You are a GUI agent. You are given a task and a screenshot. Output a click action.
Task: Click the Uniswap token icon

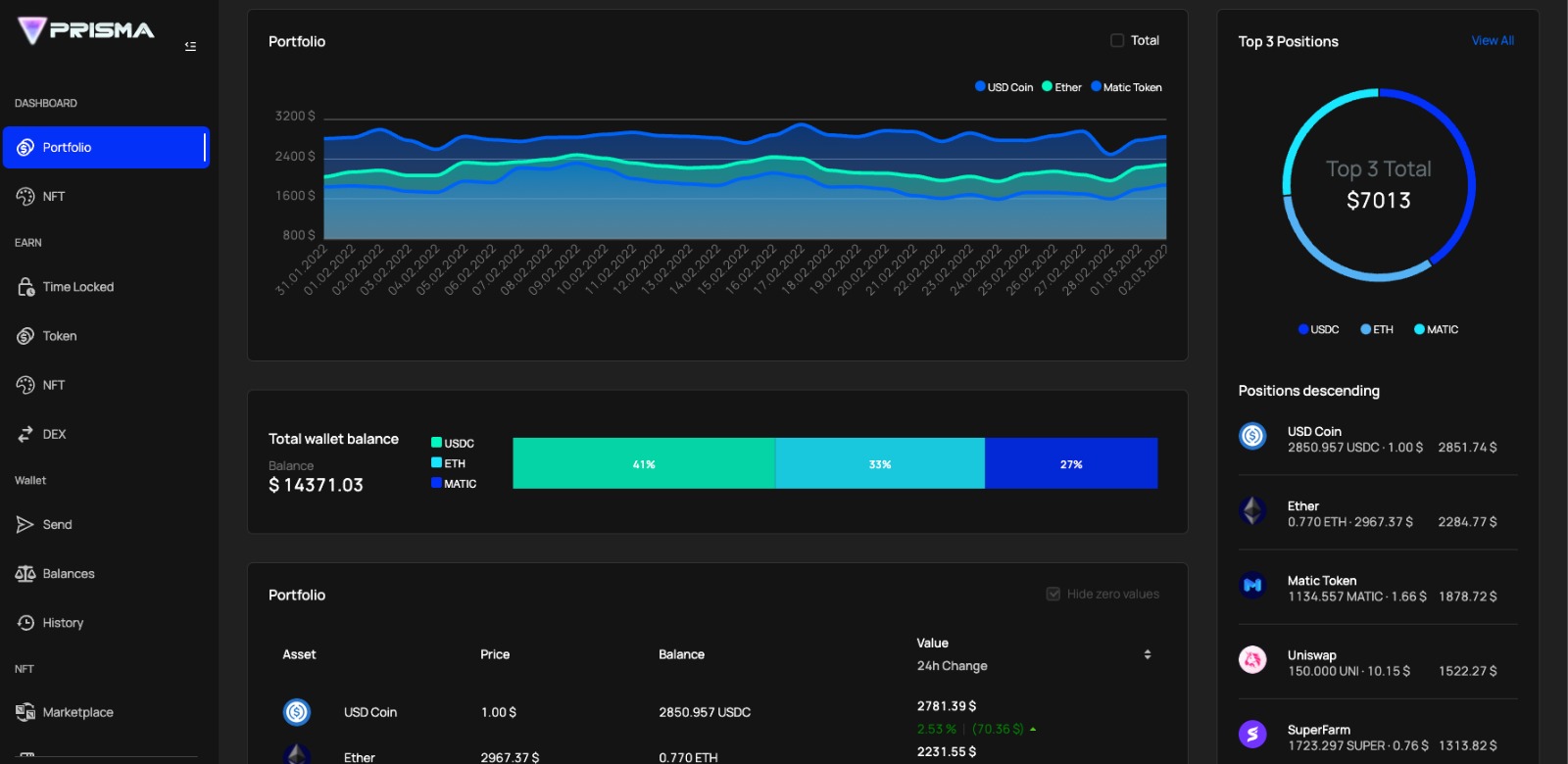(1252, 660)
